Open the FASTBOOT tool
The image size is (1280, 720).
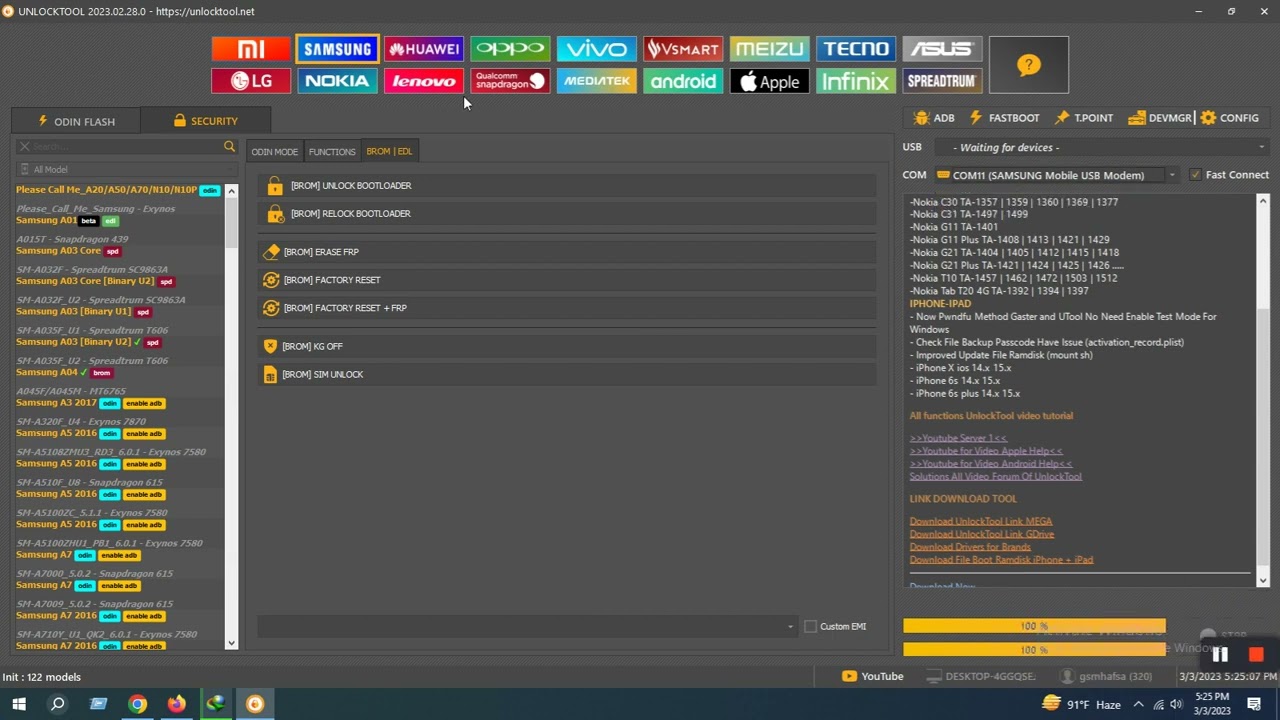(x=1004, y=118)
